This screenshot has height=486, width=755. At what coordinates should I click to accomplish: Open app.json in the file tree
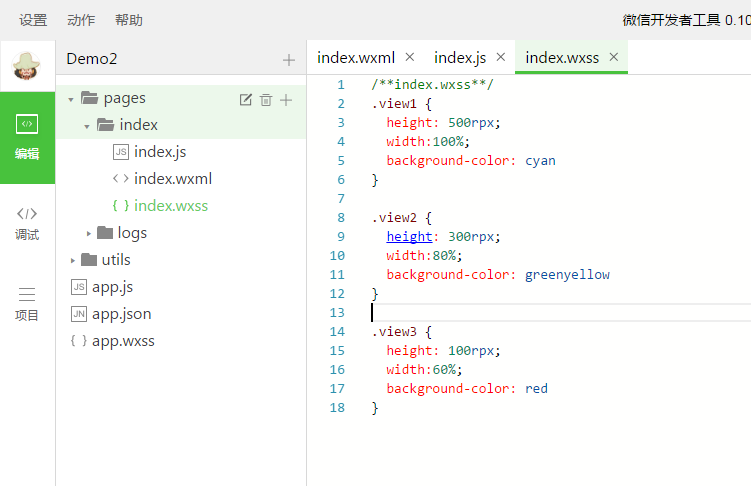(x=121, y=314)
